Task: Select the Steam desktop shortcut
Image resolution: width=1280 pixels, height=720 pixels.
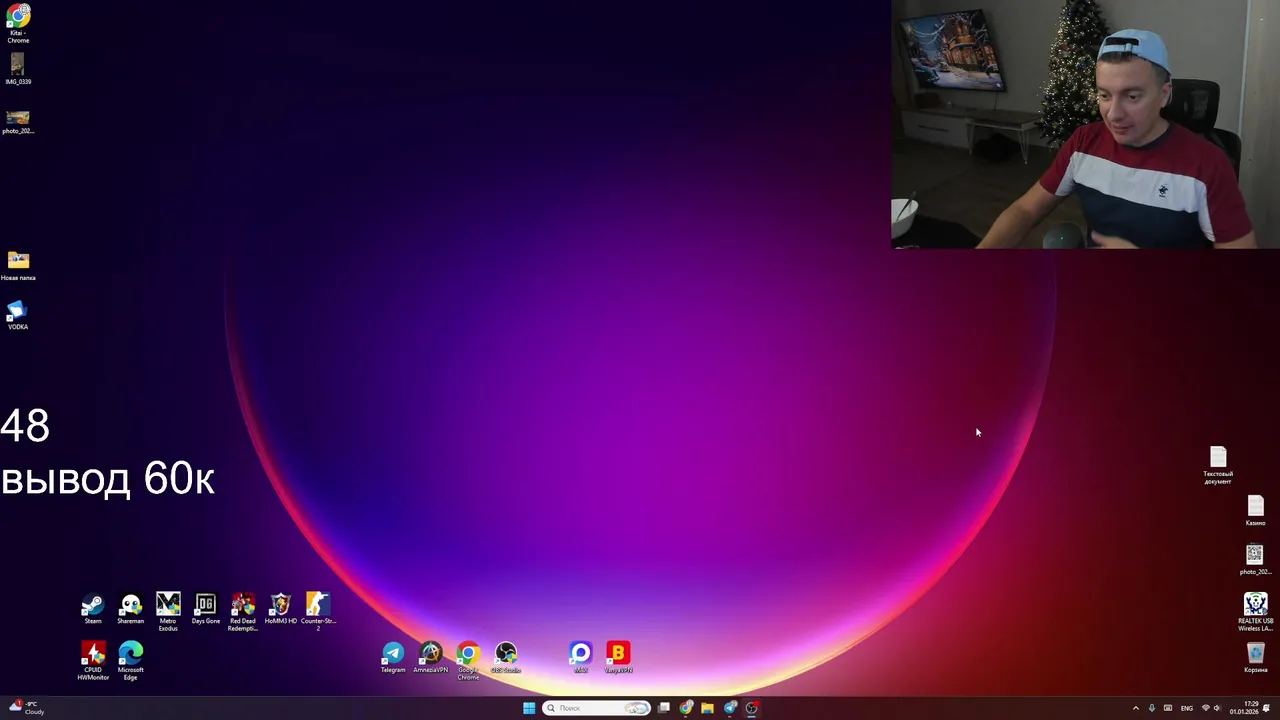Action: tap(93, 609)
